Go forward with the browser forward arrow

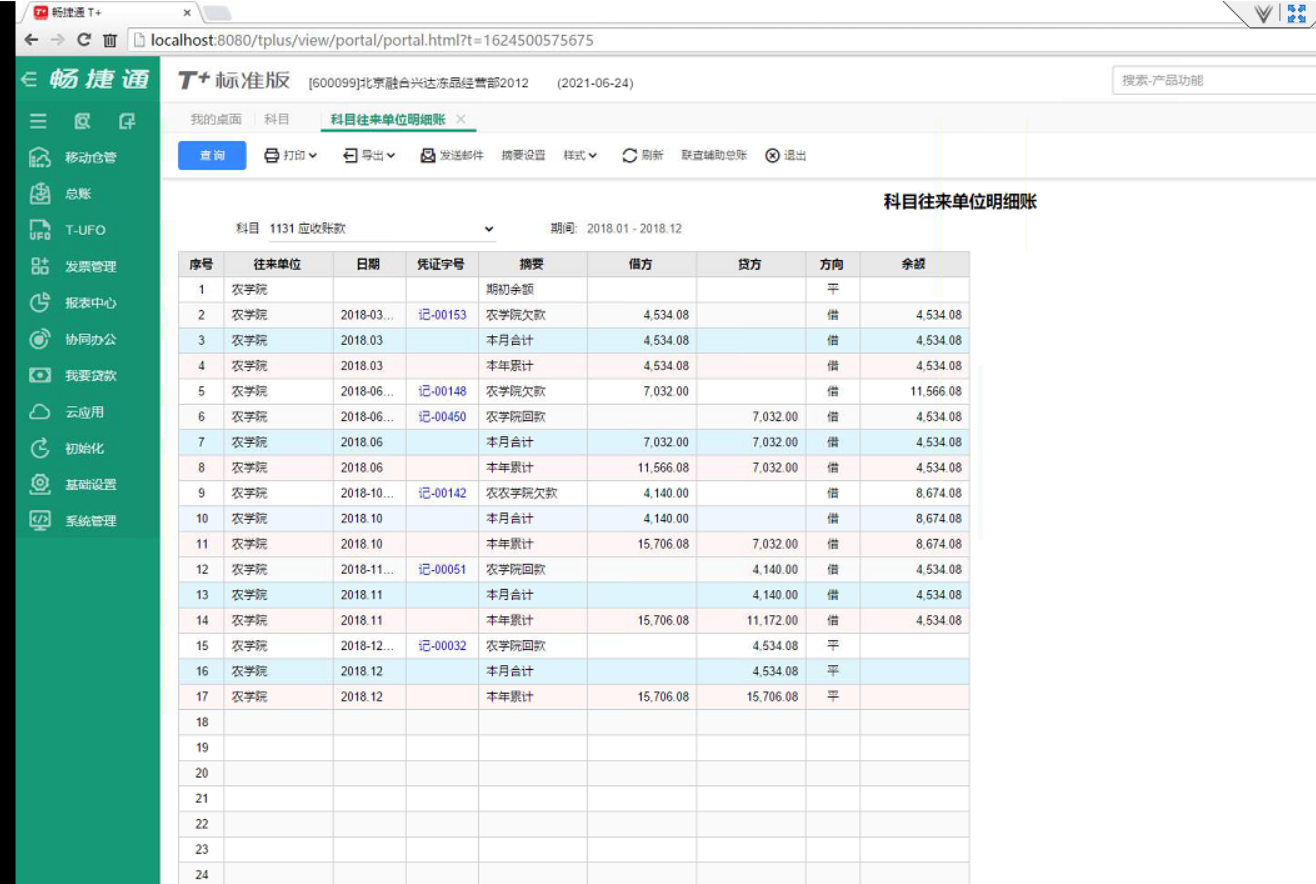pos(57,41)
